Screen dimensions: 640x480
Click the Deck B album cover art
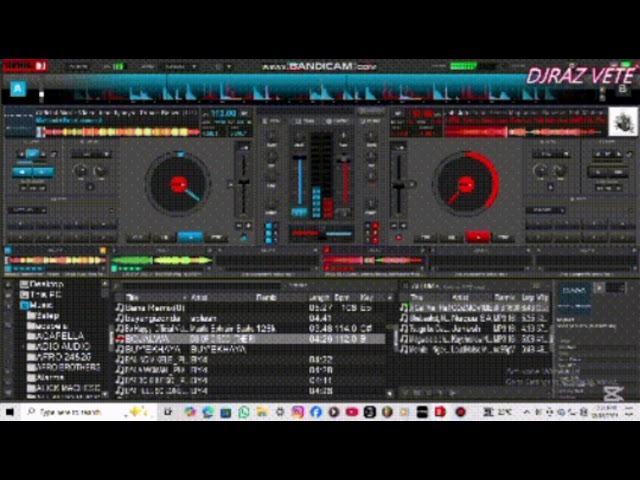click(622, 122)
